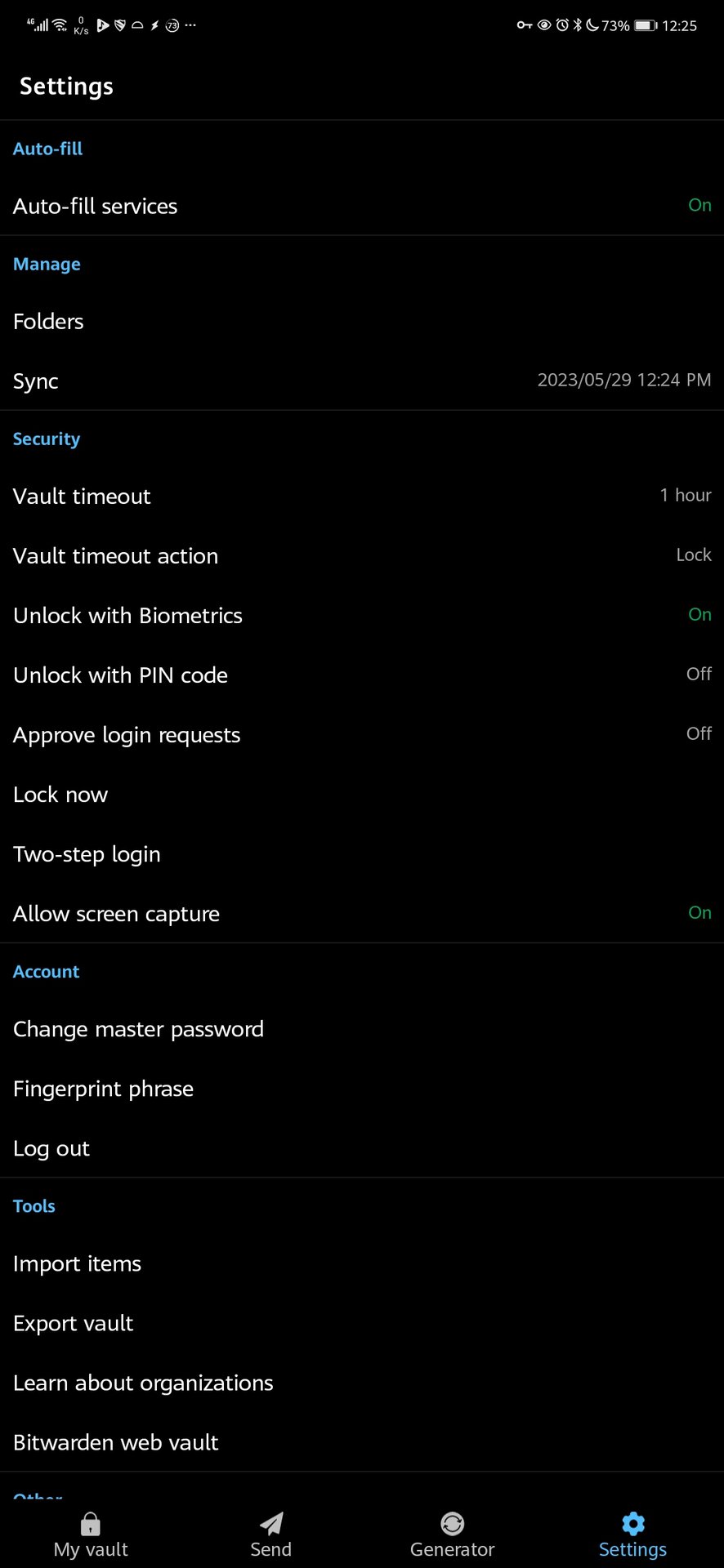Tap the Settings gear icon
Screen dimensions: 724x1568
pos(632,1524)
